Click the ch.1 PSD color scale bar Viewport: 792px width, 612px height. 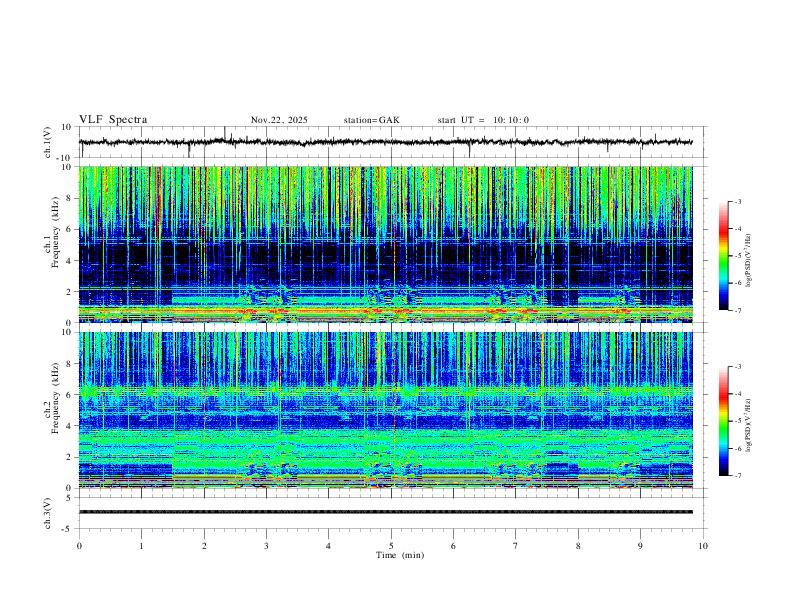pos(724,256)
